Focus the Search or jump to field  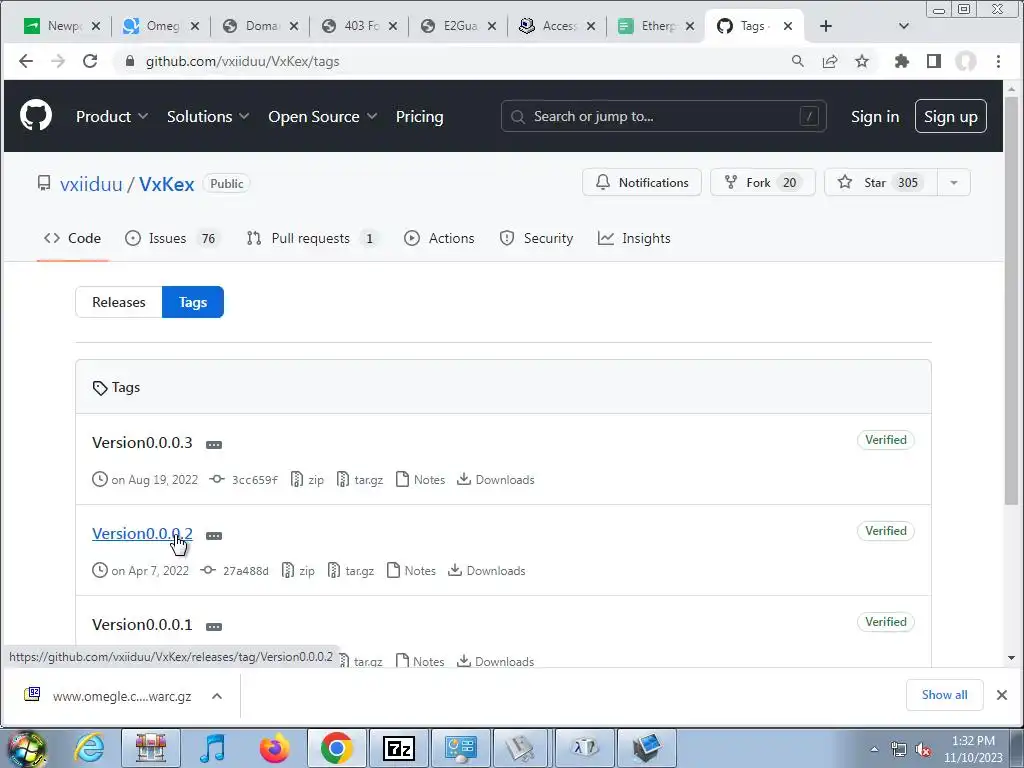pyautogui.click(x=664, y=116)
